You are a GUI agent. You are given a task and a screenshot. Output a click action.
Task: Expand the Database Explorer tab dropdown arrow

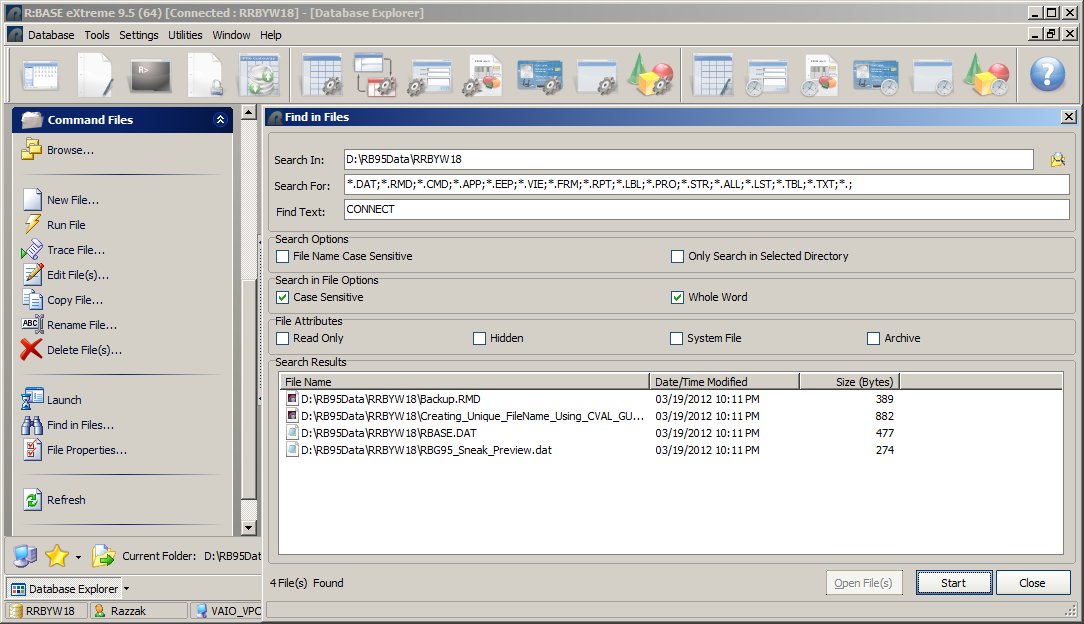point(126,589)
